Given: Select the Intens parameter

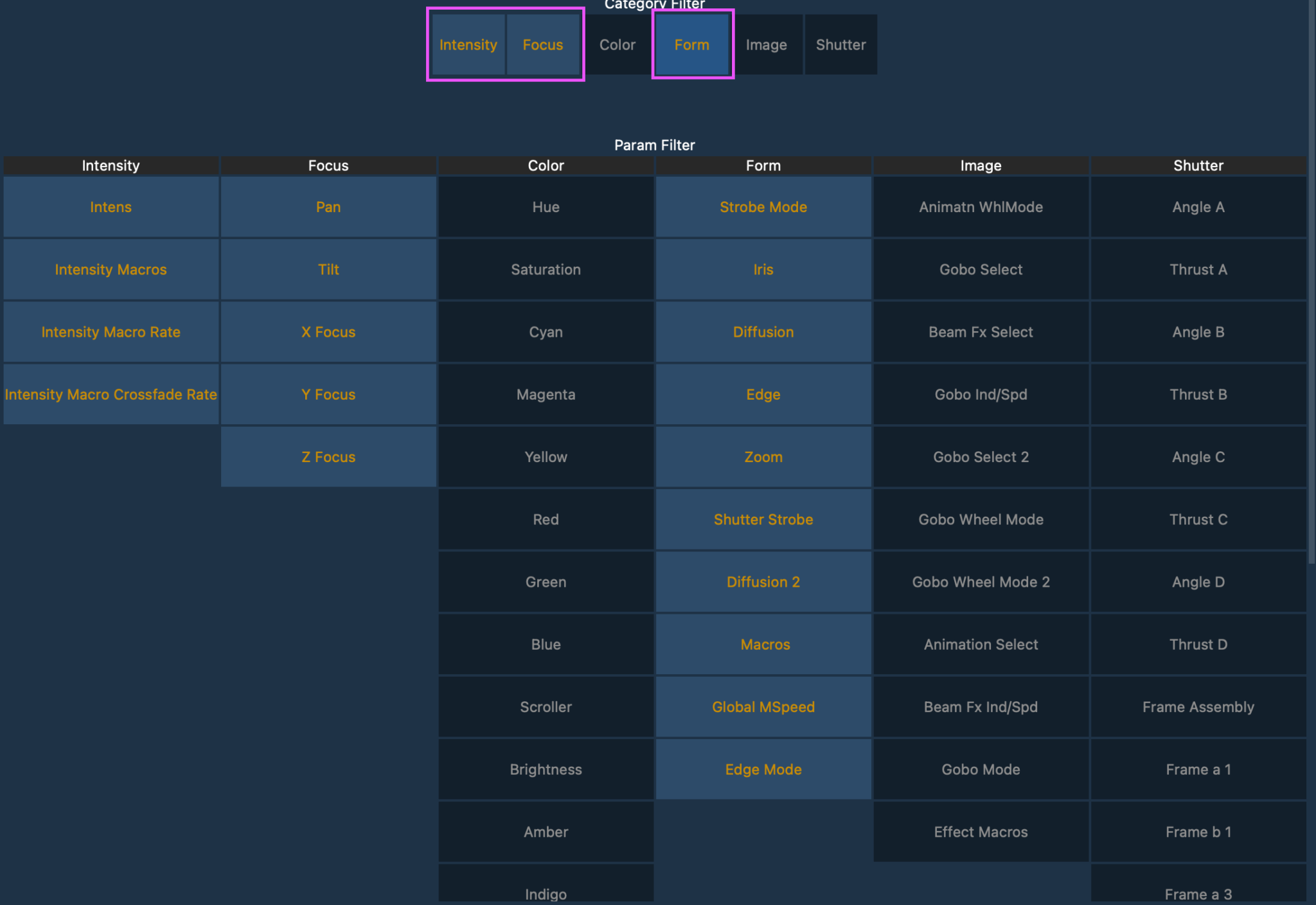Looking at the screenshot, I should [x=111, y=207].
